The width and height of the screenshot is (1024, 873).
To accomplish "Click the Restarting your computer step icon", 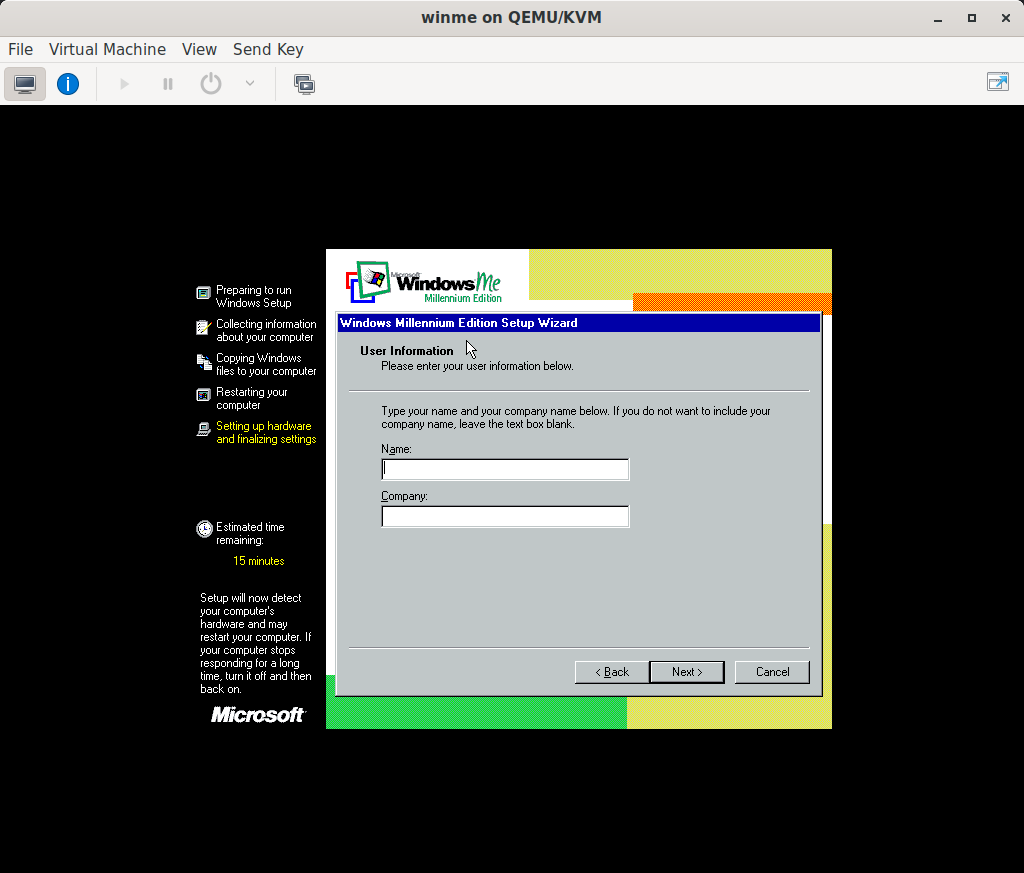I will coord(204,395).
